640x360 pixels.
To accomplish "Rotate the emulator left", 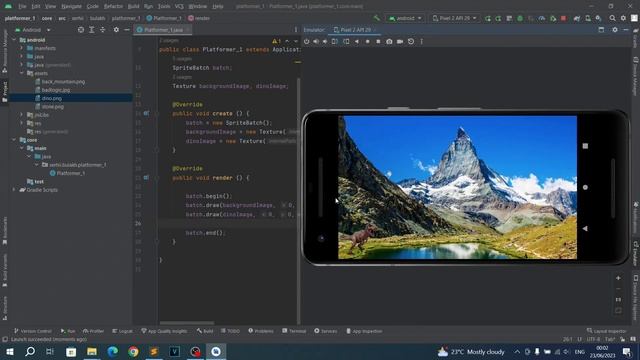I will pyautogui.click(x=335, y=41).
